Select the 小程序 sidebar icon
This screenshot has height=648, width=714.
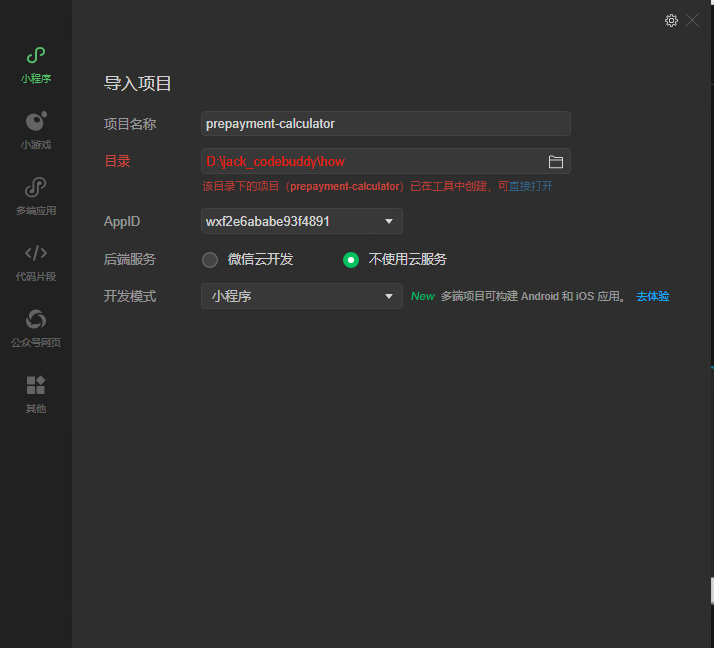coord(36,56)
